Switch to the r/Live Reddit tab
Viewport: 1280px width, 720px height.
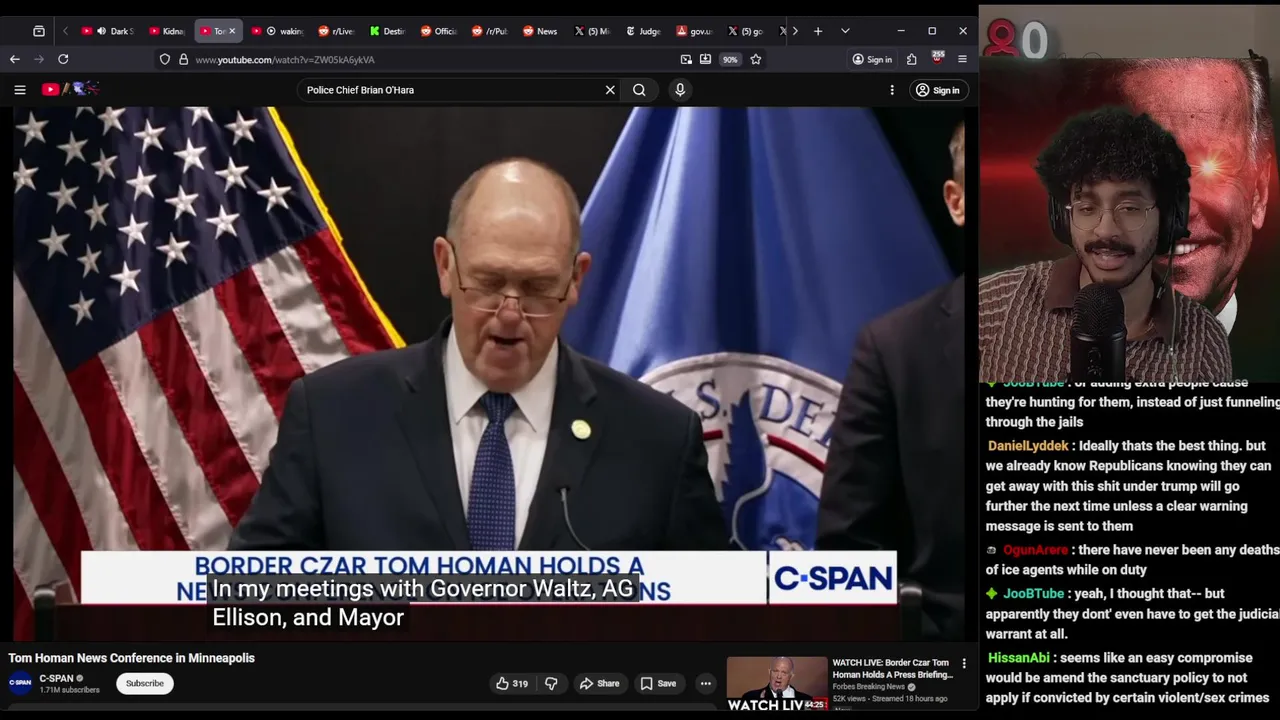(337, 31)
